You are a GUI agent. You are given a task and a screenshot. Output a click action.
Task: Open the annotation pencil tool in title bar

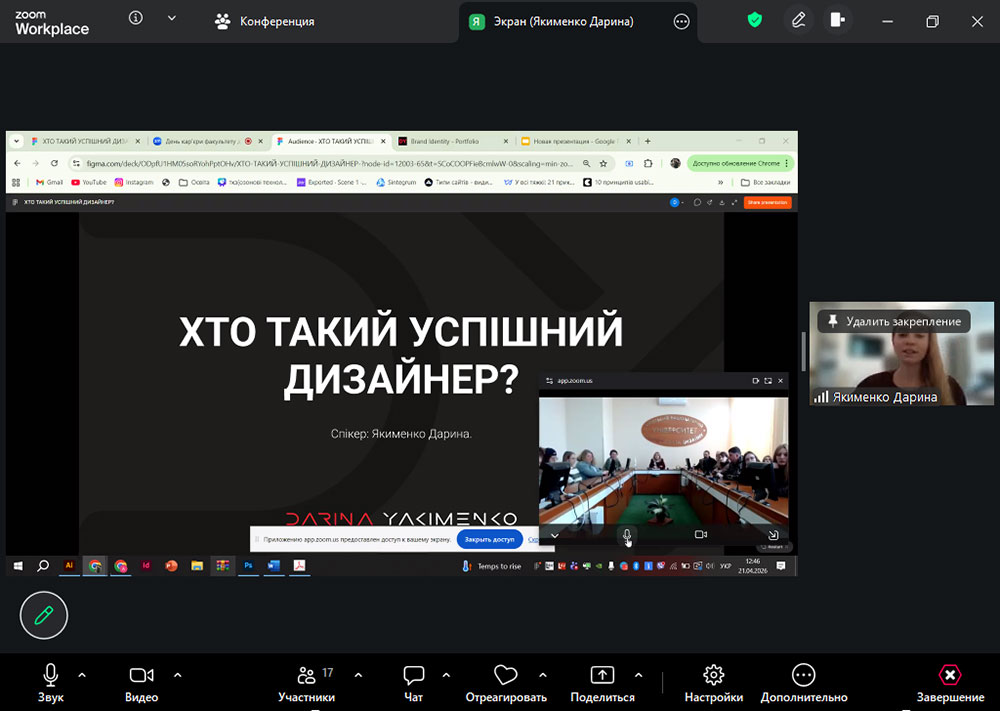(798, 20)
